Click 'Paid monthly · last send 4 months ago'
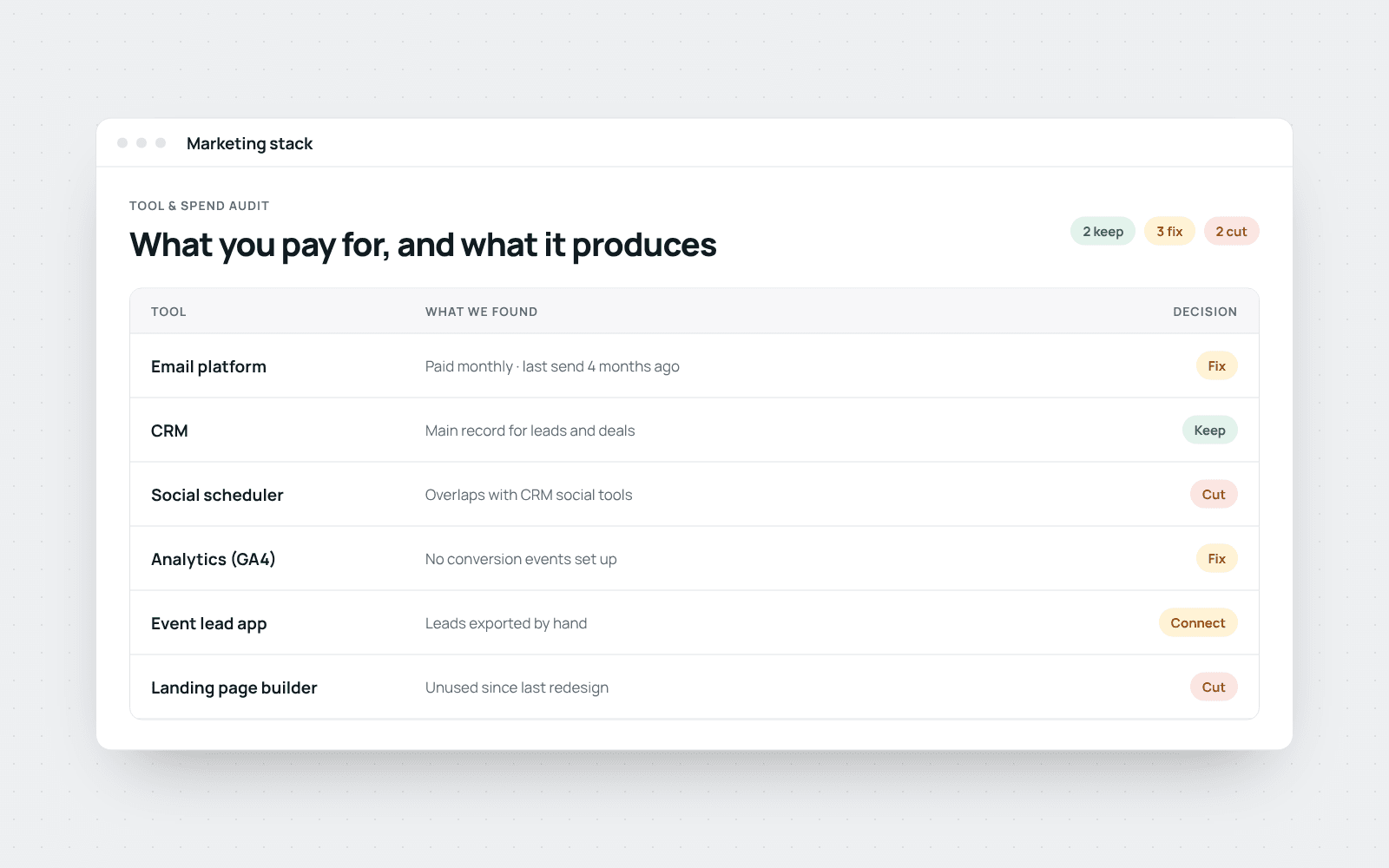The image size is (1389, 868). (552, 366)
